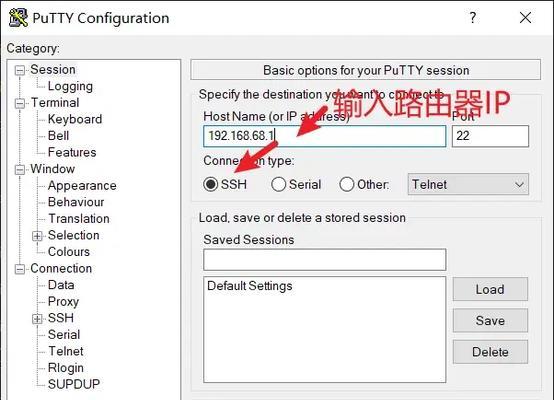Open the SSH category in tree
Screen dimensions: 554x400
pos(61,318)
